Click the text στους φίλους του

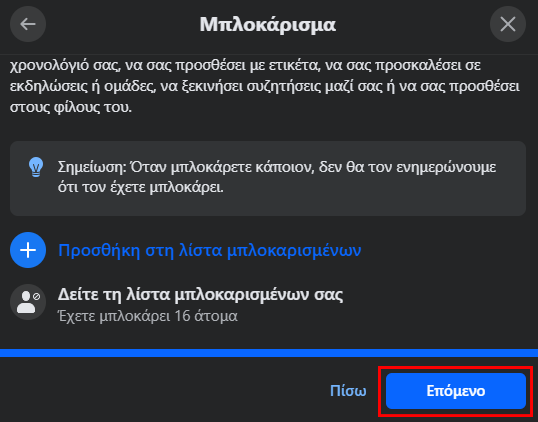tap(71, 107)
